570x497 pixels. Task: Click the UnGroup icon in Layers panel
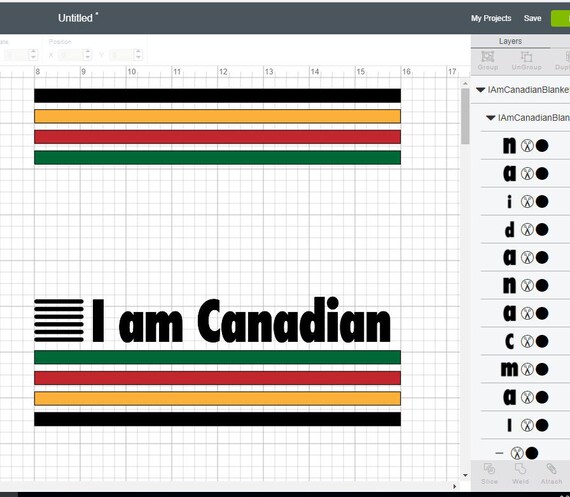tap(526, 57)
